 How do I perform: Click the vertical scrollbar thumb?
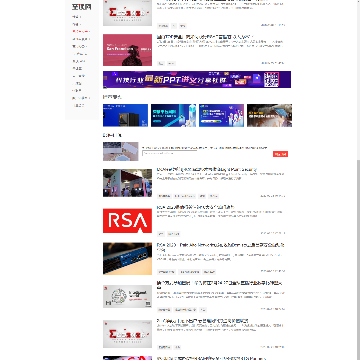[x=358, y=259]
